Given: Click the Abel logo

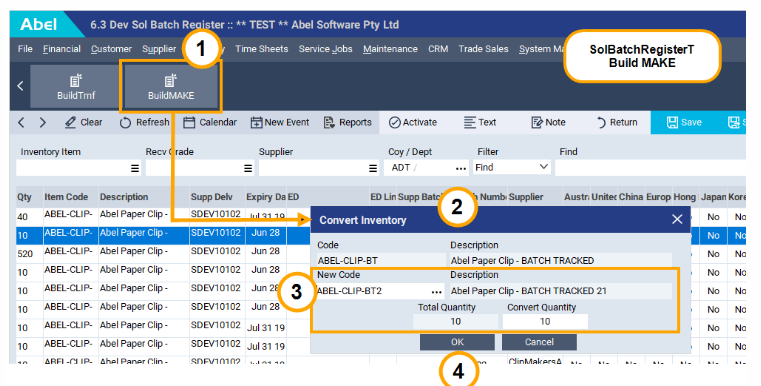Looking at the screenshot, I should pos(39,24).
